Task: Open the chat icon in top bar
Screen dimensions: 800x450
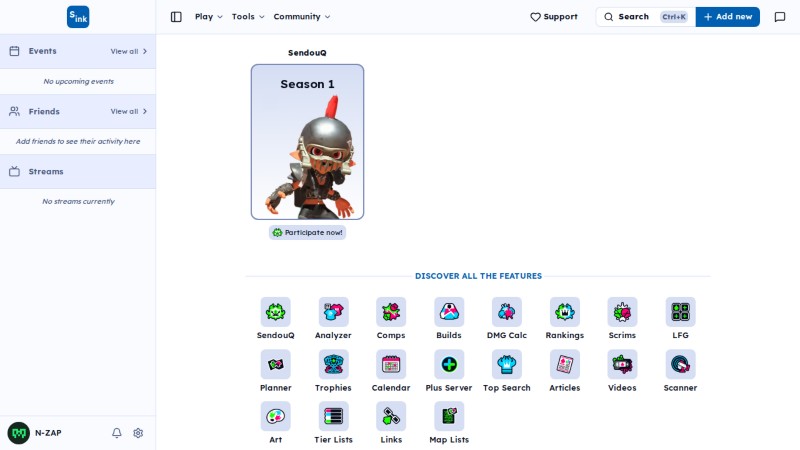Action: (x=780, y=17)
